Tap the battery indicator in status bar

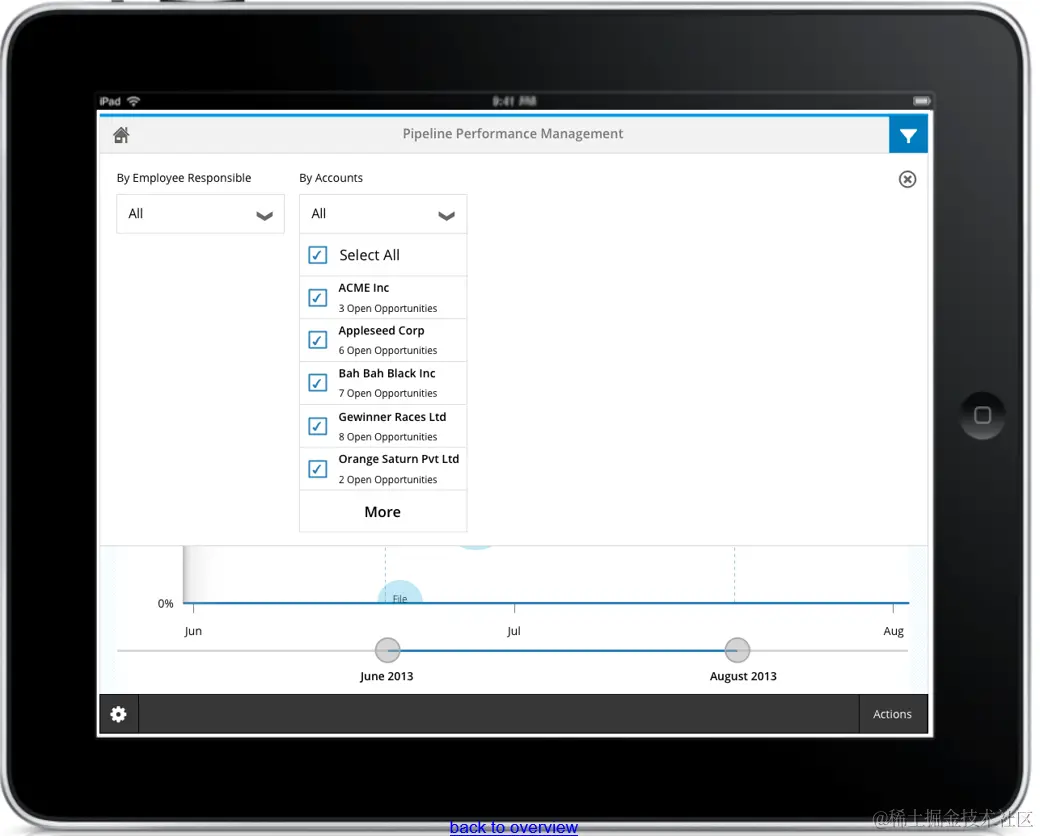921,101
